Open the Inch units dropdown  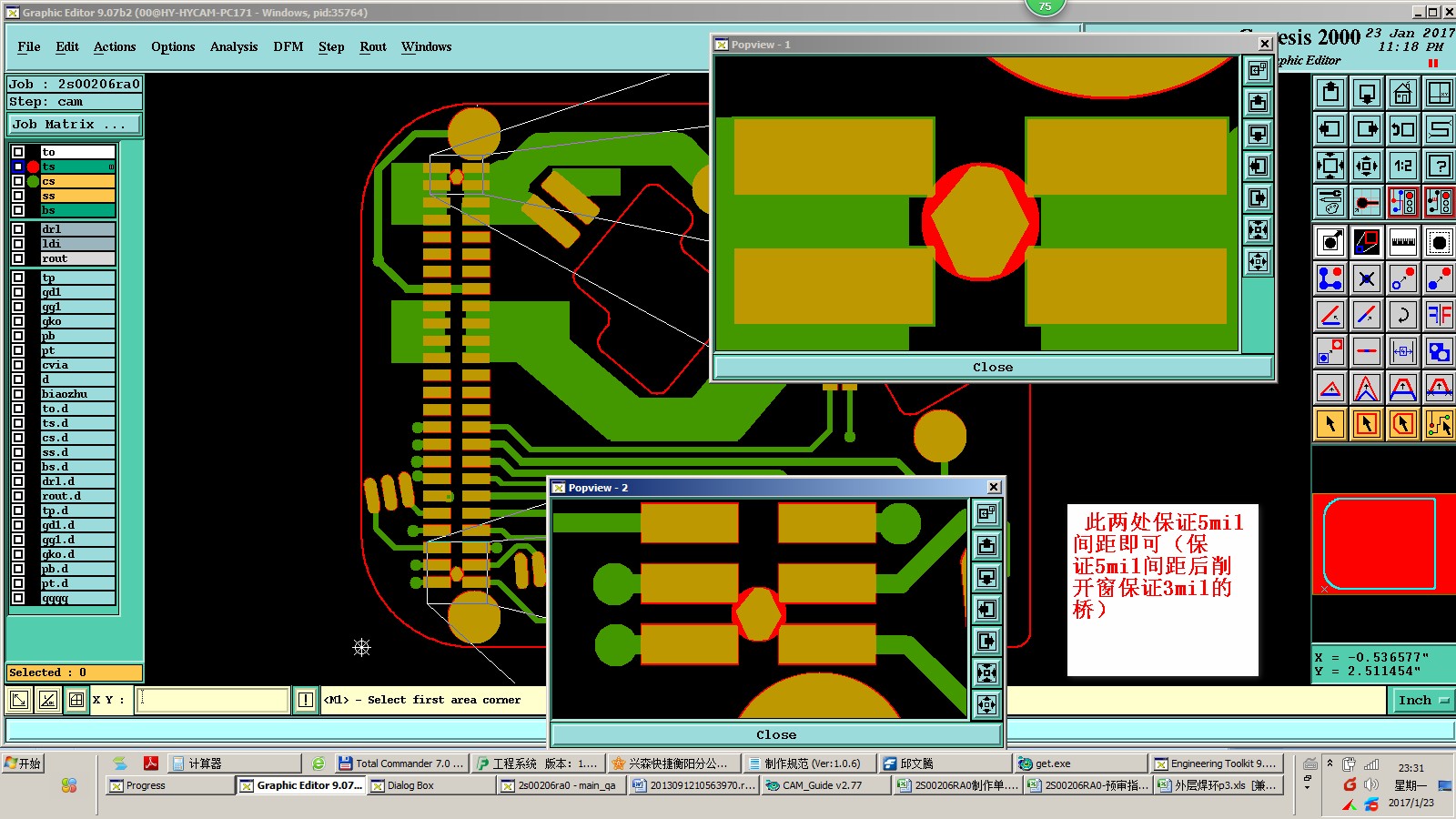[x=1423, y=700]
